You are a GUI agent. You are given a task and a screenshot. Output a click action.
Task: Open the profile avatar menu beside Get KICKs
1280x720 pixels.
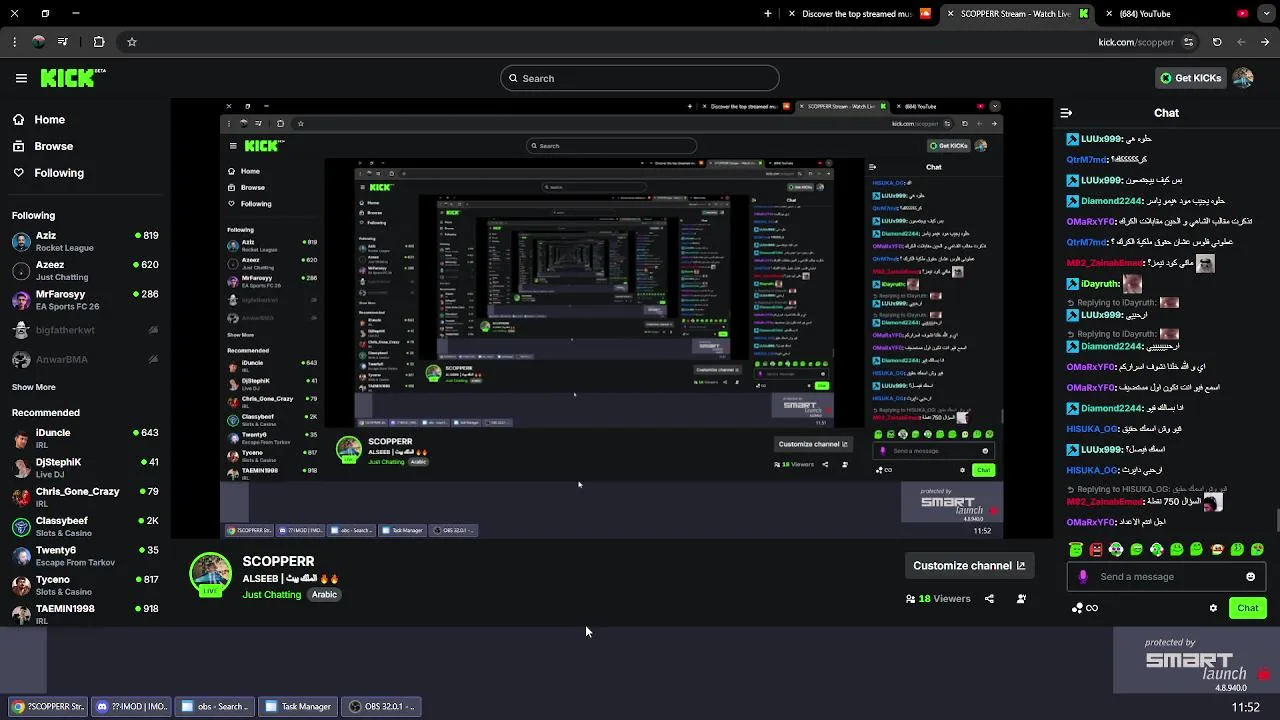tap(1243, 78)
